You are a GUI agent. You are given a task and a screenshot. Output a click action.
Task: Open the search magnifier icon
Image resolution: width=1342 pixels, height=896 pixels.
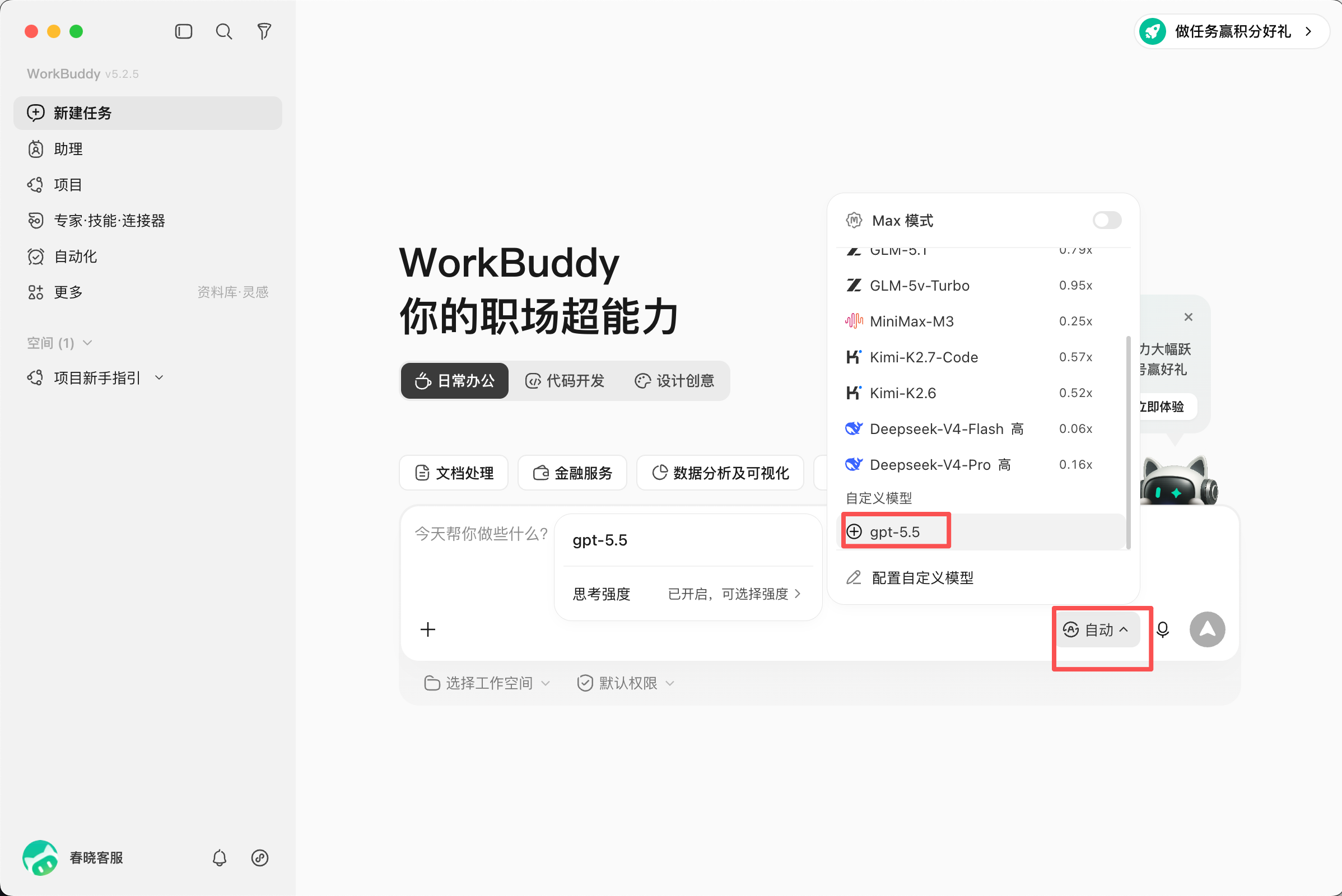coord(223,31)
